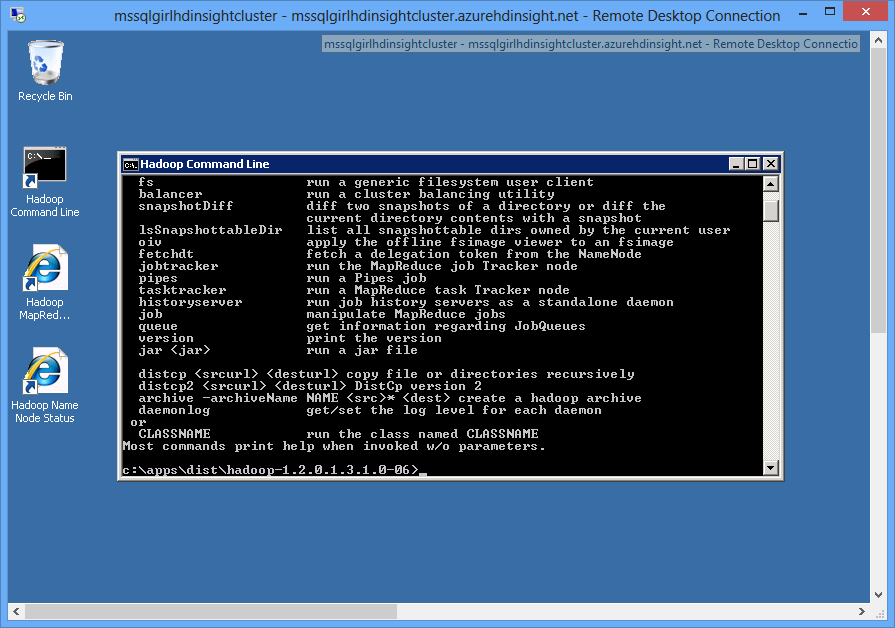Minimize the Hadoop Command Line window

click(x=736, y=164)
